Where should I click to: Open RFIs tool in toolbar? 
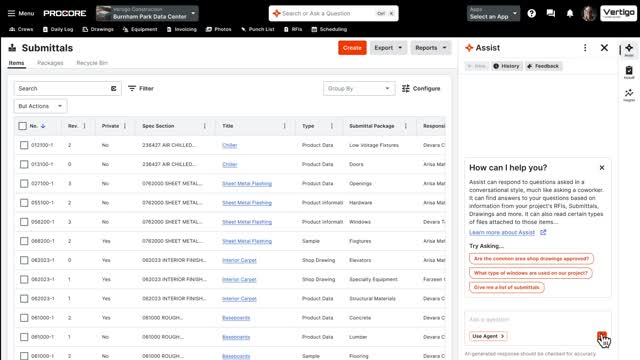pyautogui.click(x=293, y=29)
